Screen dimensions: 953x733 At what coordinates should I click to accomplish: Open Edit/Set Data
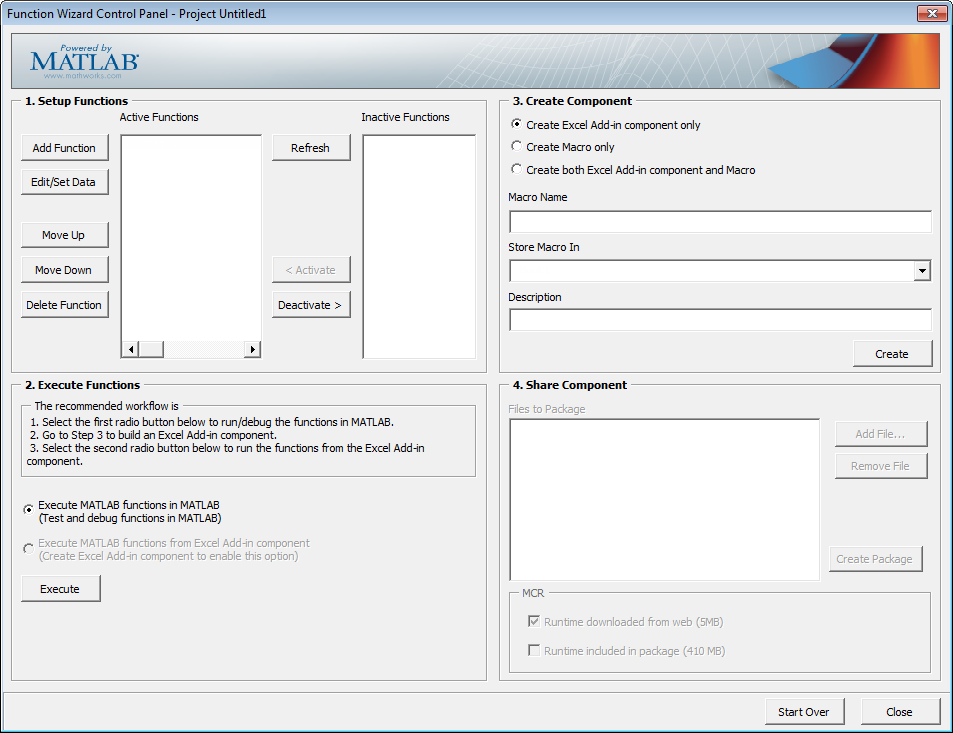coord(64,182)
